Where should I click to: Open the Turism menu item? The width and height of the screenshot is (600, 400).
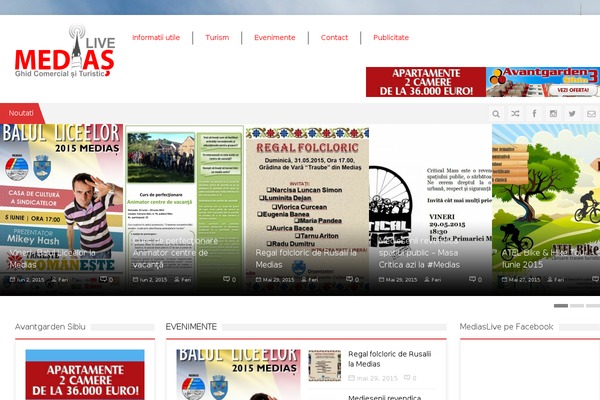[x=217, y=38]
